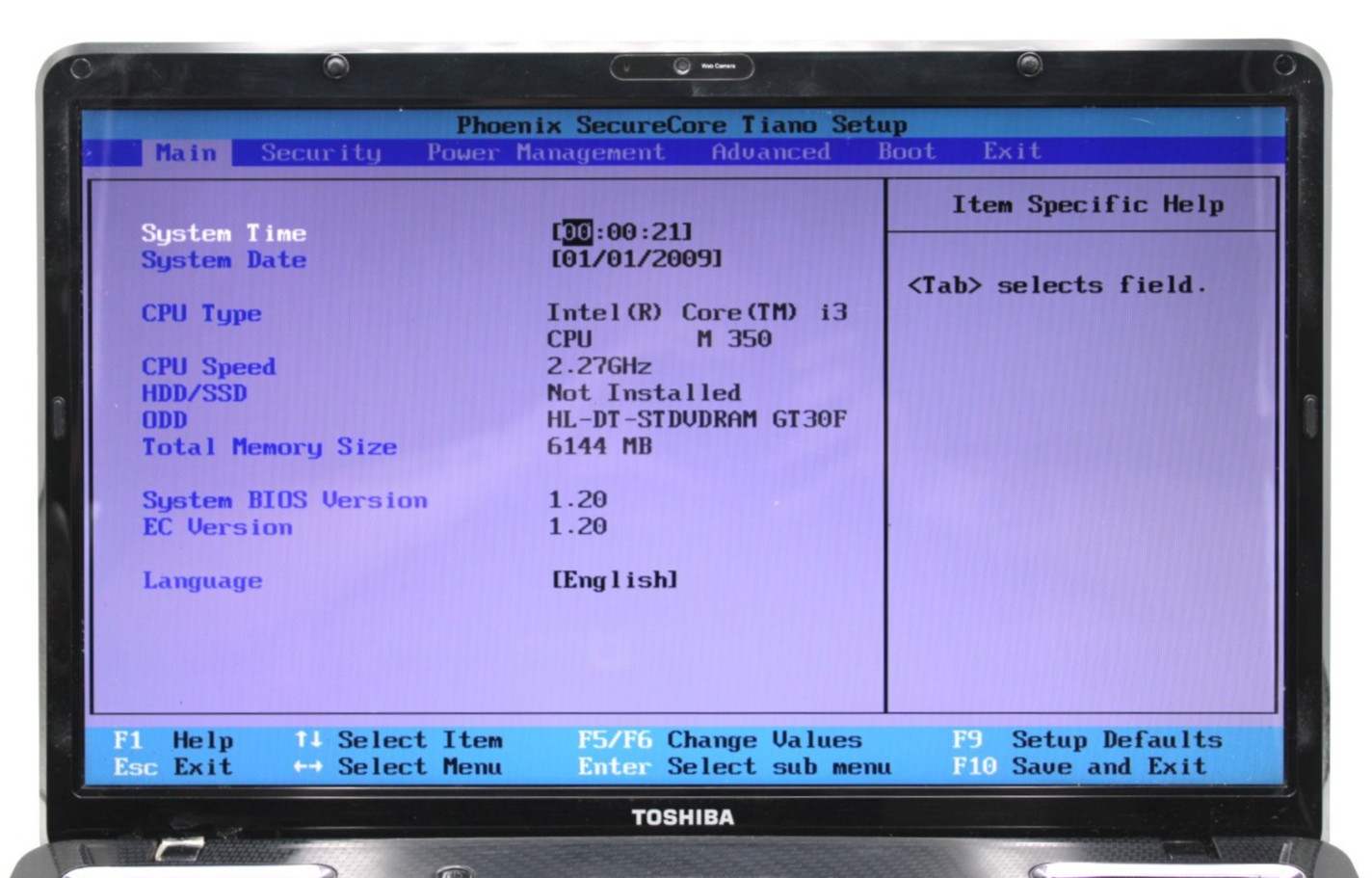The image size is (1372, 878).
Task: Click the F9 Setup Defaults hint
Action: [x=1087, y=740]
